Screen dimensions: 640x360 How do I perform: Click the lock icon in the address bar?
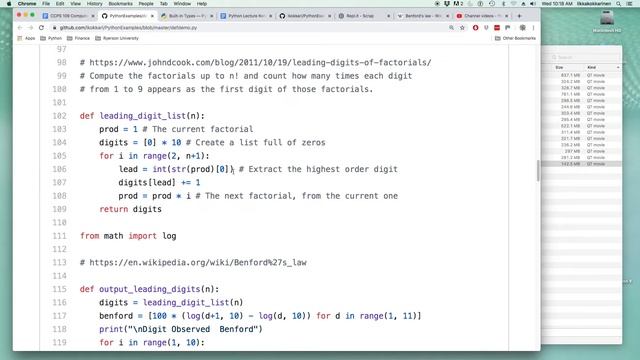pyautogui.click(x=54, y=28)
